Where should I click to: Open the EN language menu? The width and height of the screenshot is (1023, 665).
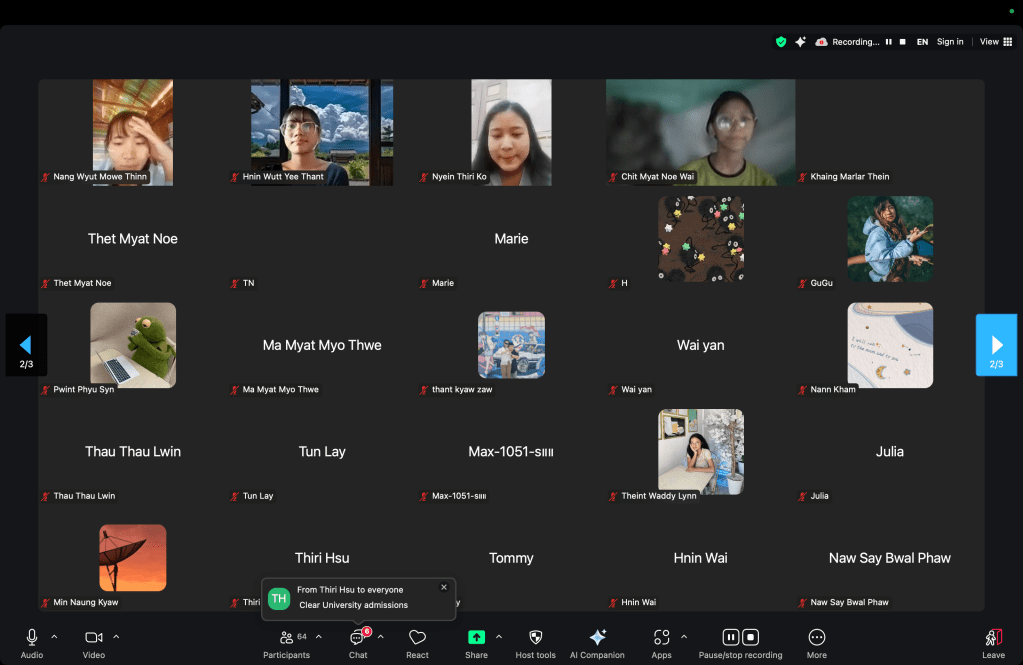[922, 42]
